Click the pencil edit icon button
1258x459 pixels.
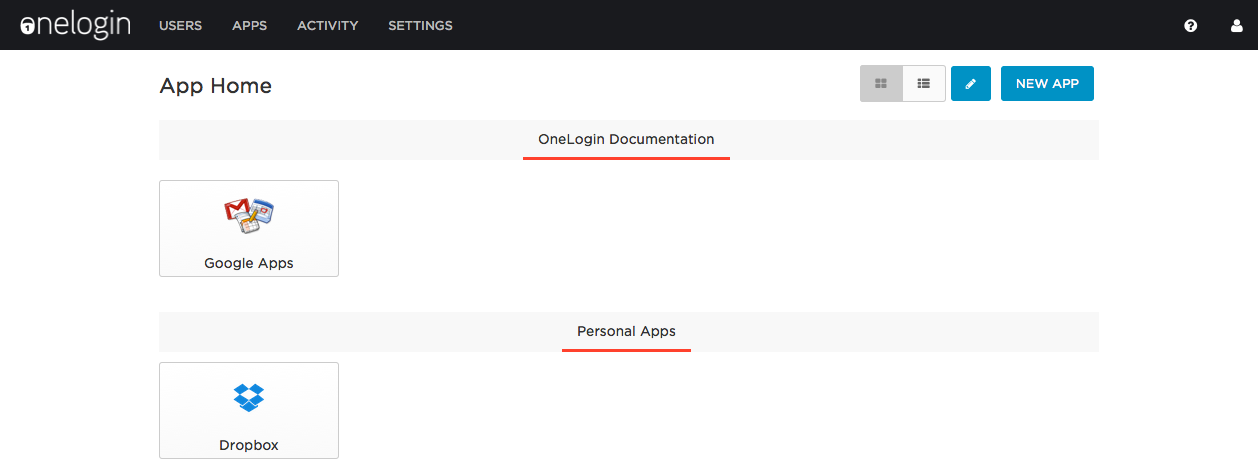tap(970, 84)
